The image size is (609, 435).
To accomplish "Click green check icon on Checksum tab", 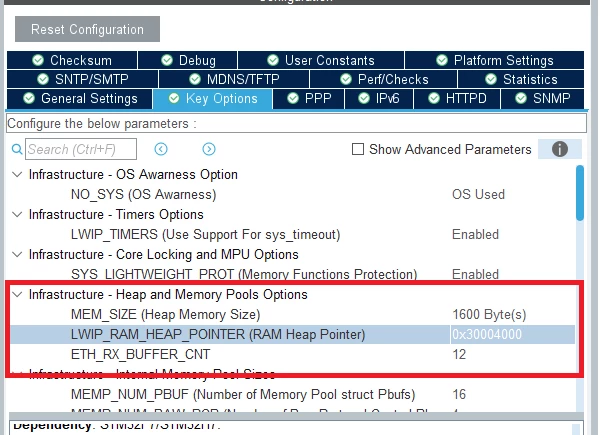I will [x=38, y=60].
